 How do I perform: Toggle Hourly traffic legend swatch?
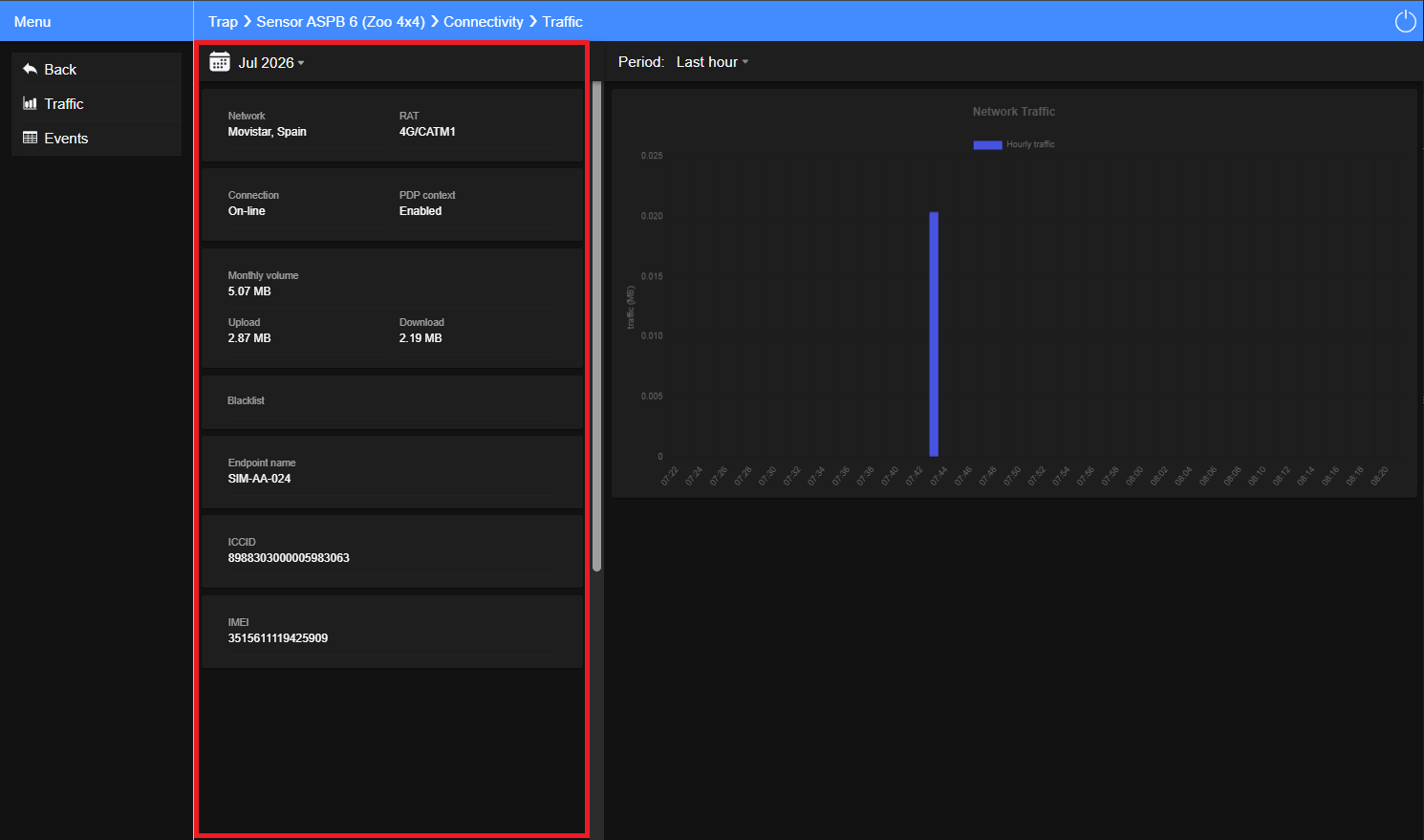[x=987, y=145]
